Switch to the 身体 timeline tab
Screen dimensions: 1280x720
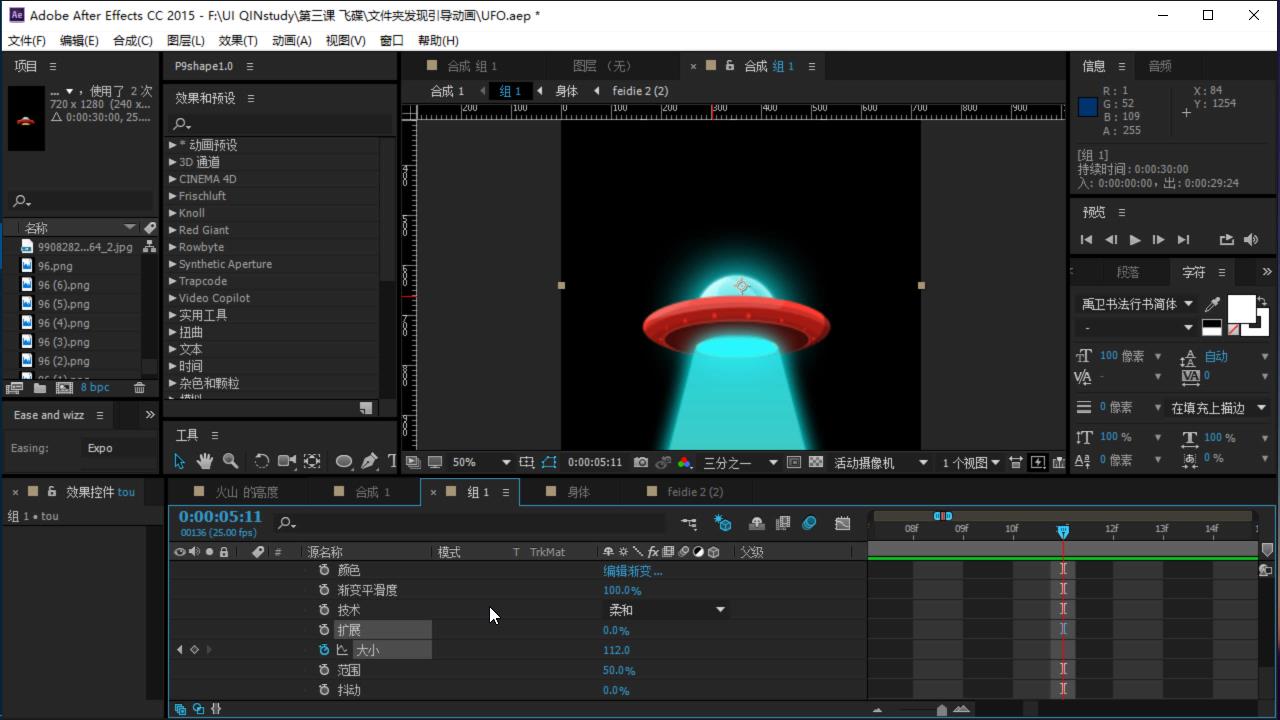578,492
